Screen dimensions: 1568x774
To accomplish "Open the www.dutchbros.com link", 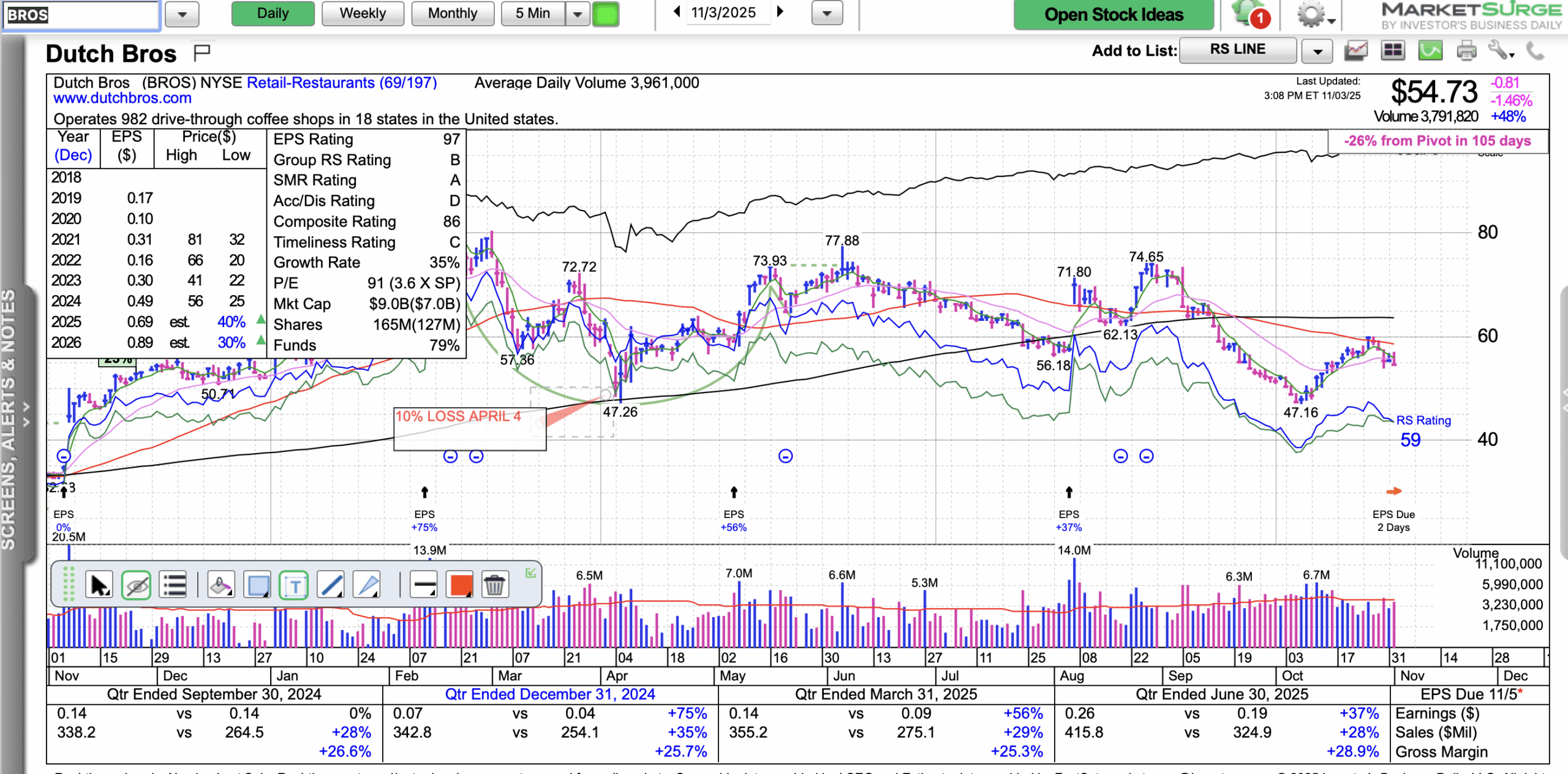I will pos(122,99).
